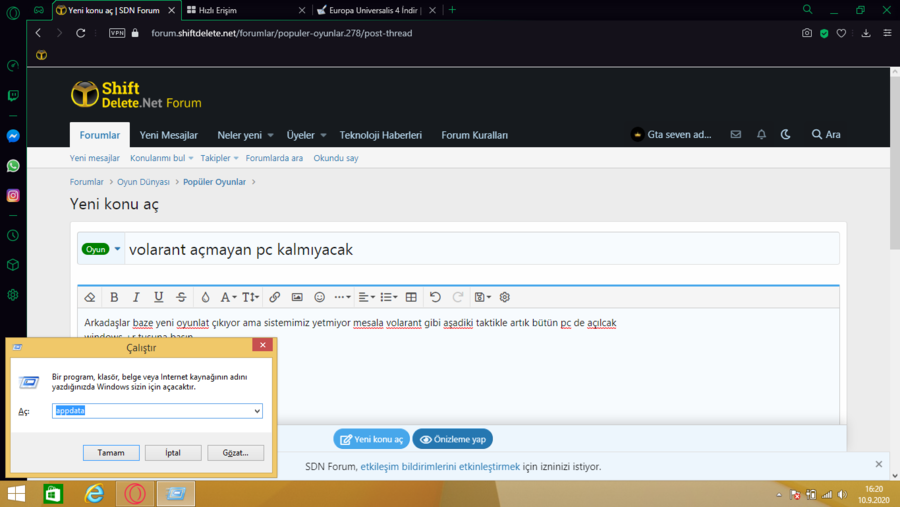Click the Önizleme yap preview button
This screenshot has width=900, height=507.
point(452,439)
